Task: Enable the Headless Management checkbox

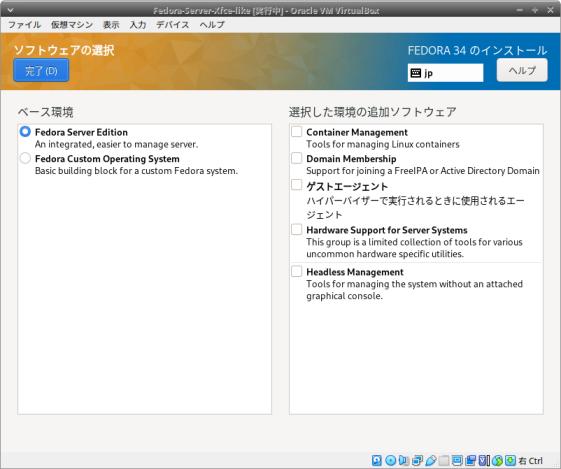Action: (x=296, y=271)
